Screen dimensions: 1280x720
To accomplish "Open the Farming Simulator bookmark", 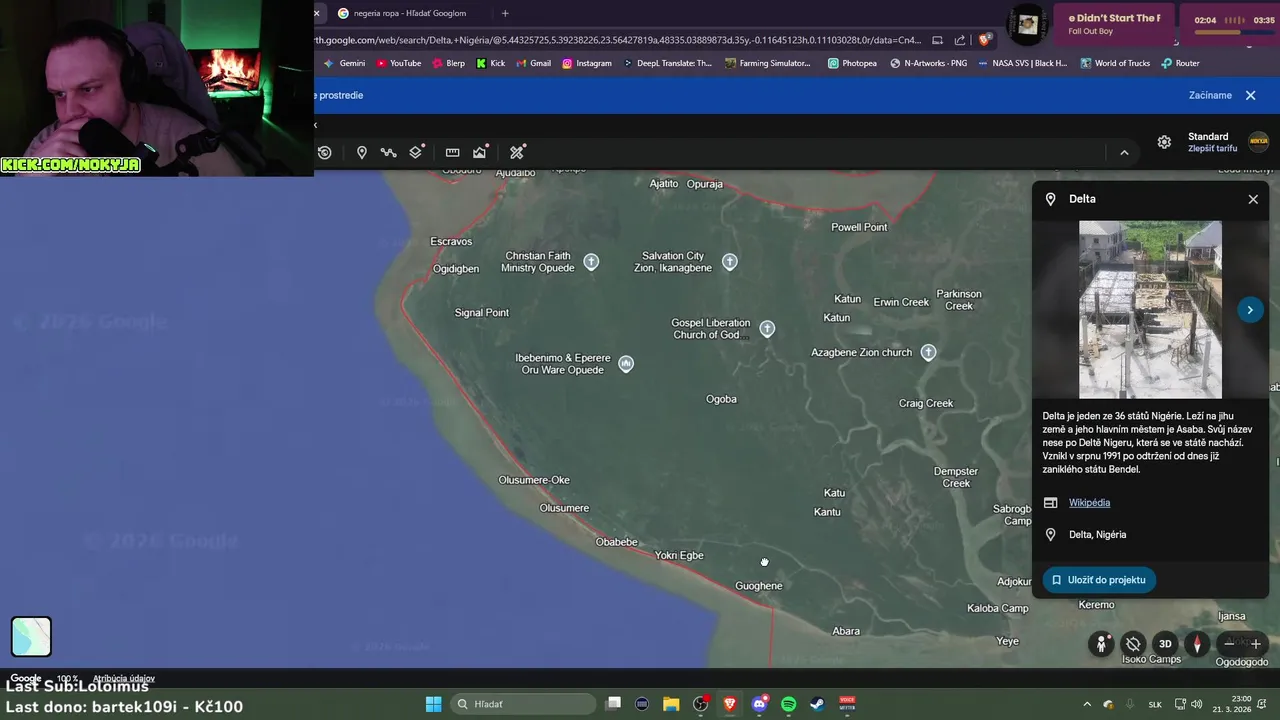I will point(768,63).
